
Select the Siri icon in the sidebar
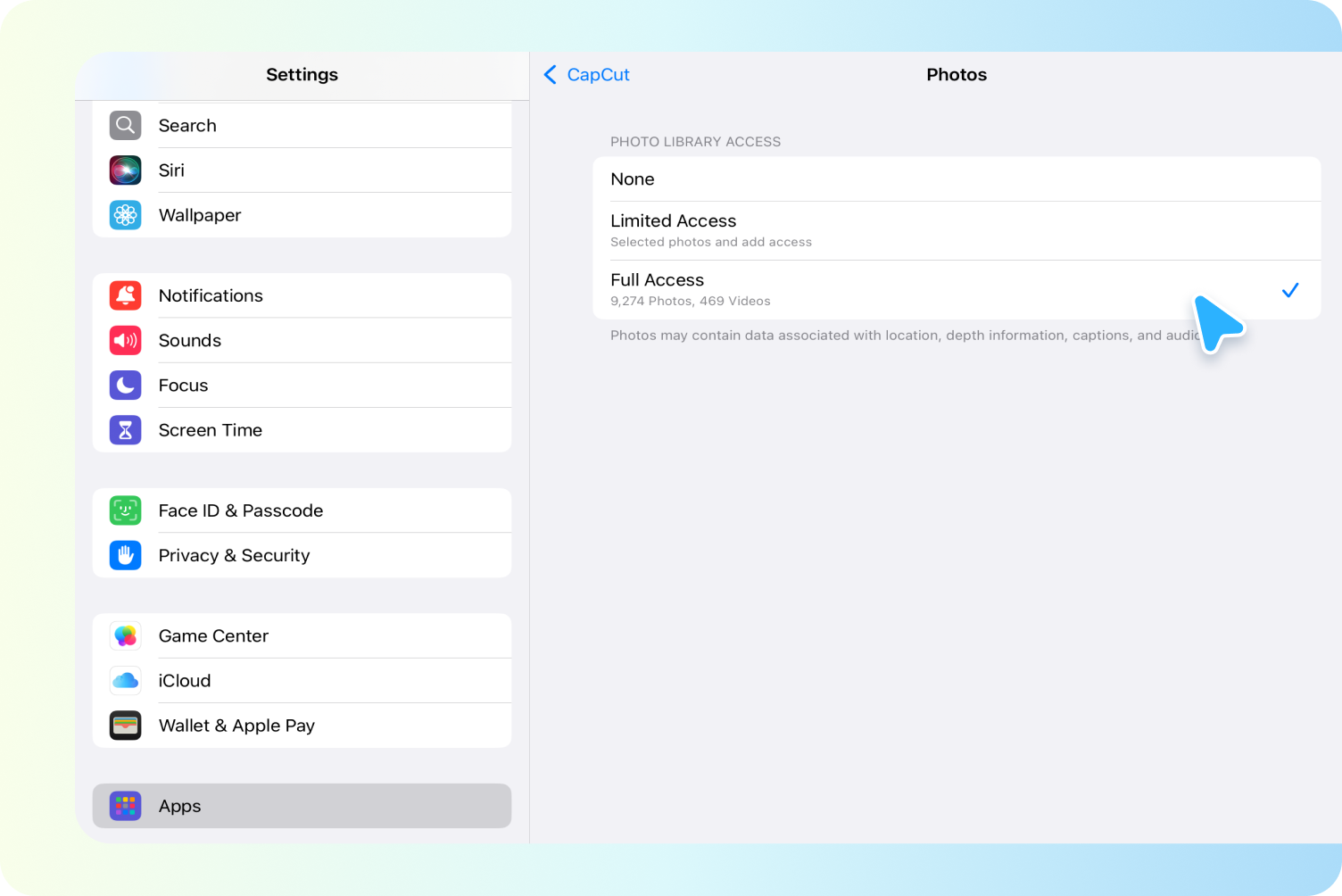[125, 170]
